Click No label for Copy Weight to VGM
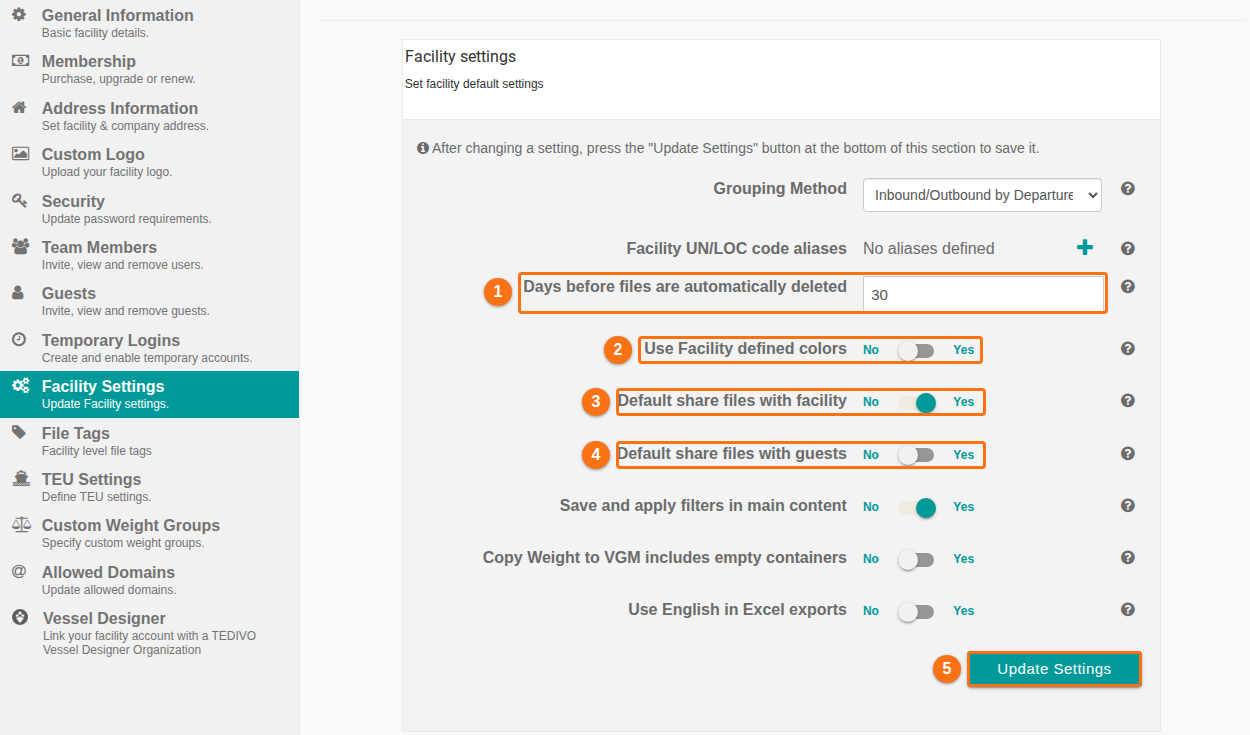This screenshot has height=735, width=1250. (871, 559)
